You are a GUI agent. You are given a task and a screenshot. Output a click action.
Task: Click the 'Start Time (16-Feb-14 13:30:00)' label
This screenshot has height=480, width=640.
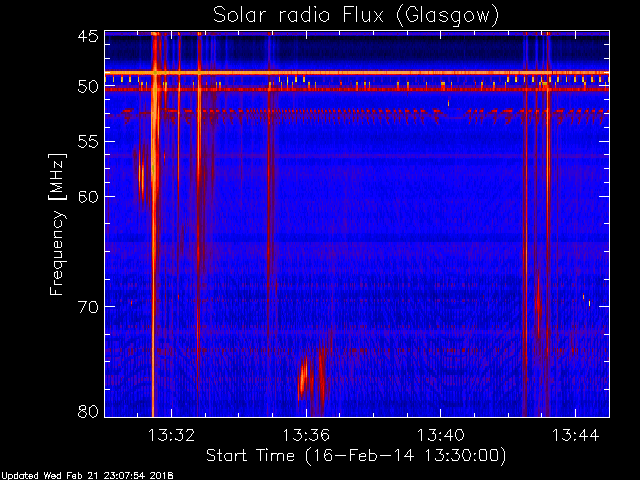click(x=356, y=455)
